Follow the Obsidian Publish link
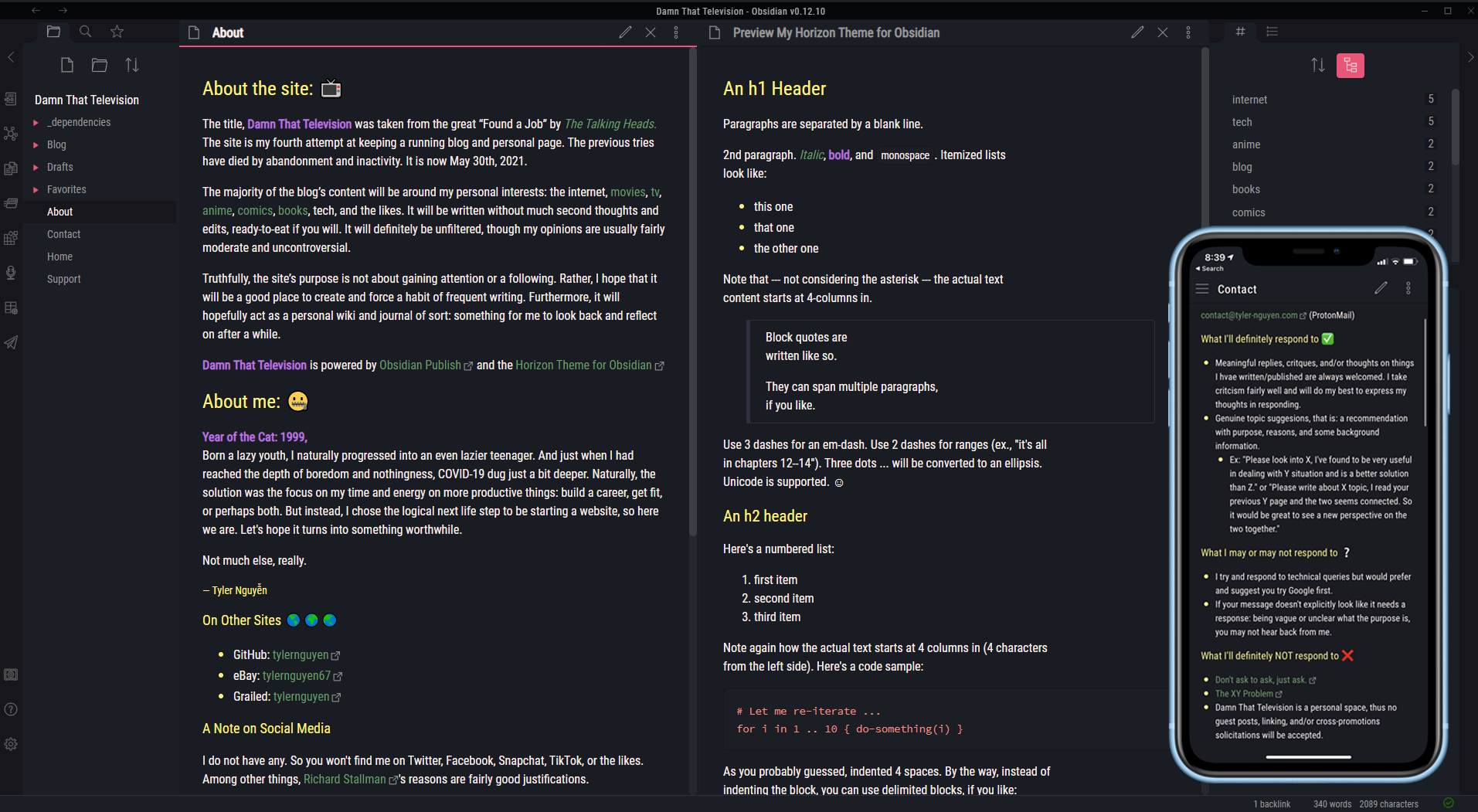 click(426, 365)
